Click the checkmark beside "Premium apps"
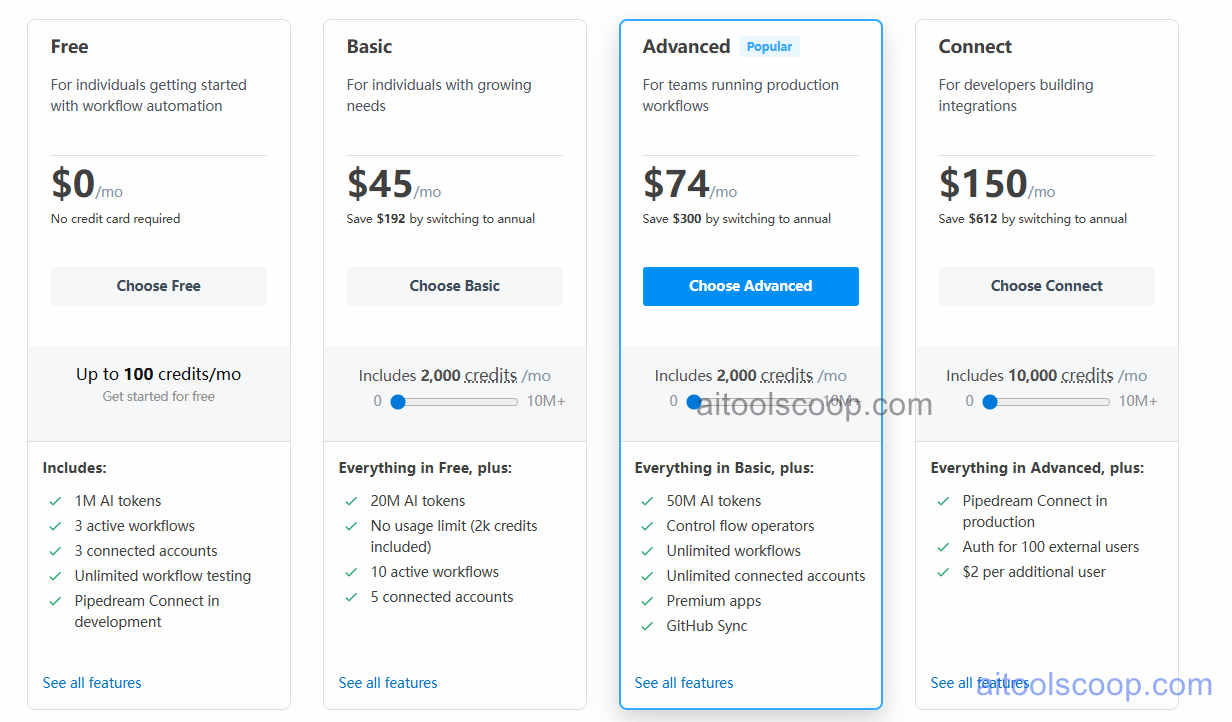1232x722 pixels. [x=646, y=601]
